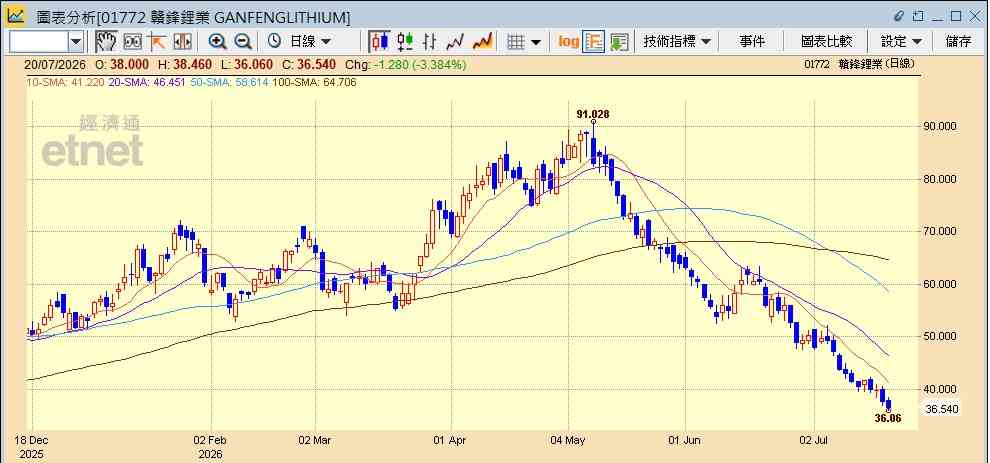Open the 技術指標 menu
990x463 pixels.
(677, 42)
